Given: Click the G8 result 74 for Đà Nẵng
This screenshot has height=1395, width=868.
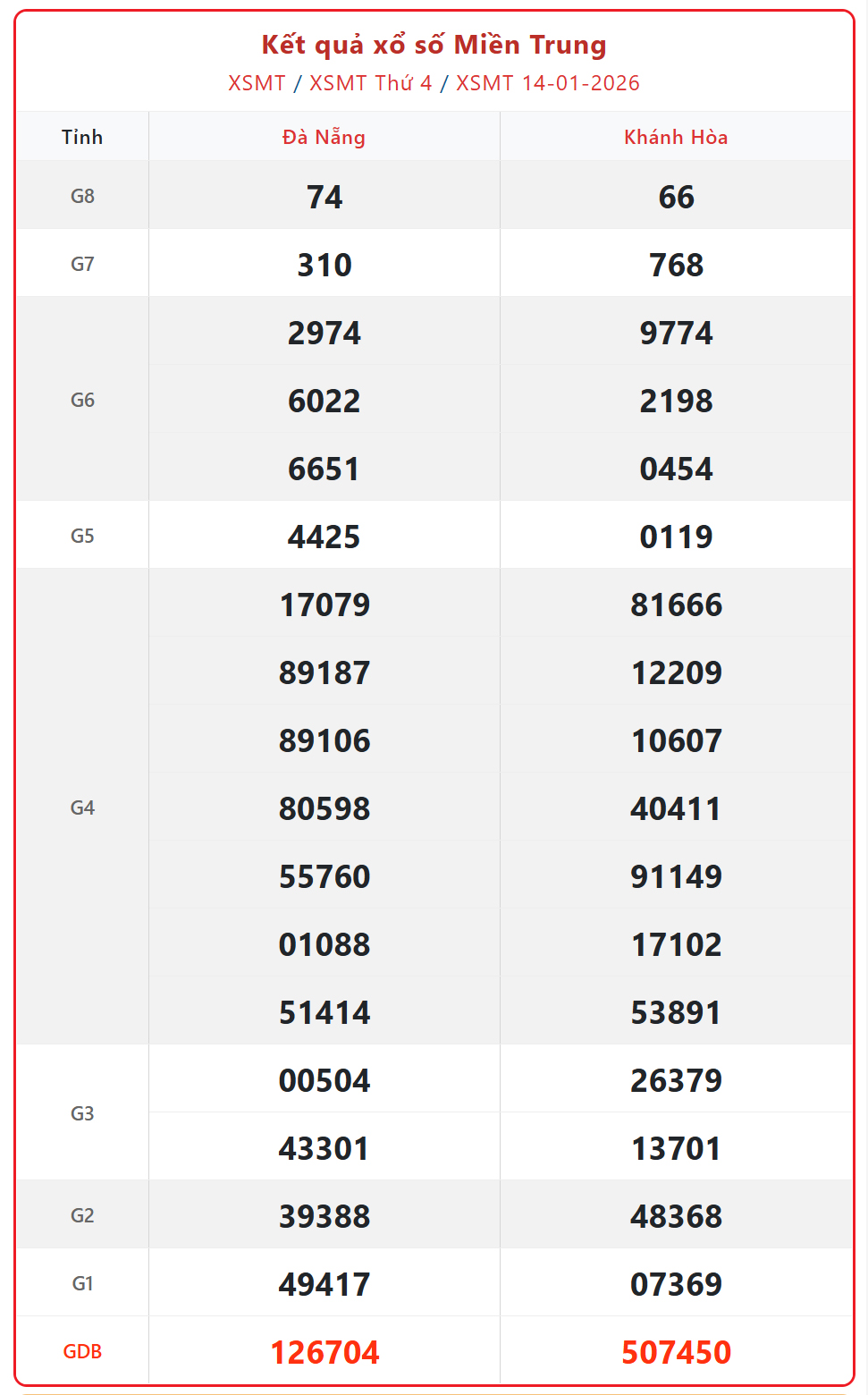Looking at the screenshot, I should (x=324, y=197).
